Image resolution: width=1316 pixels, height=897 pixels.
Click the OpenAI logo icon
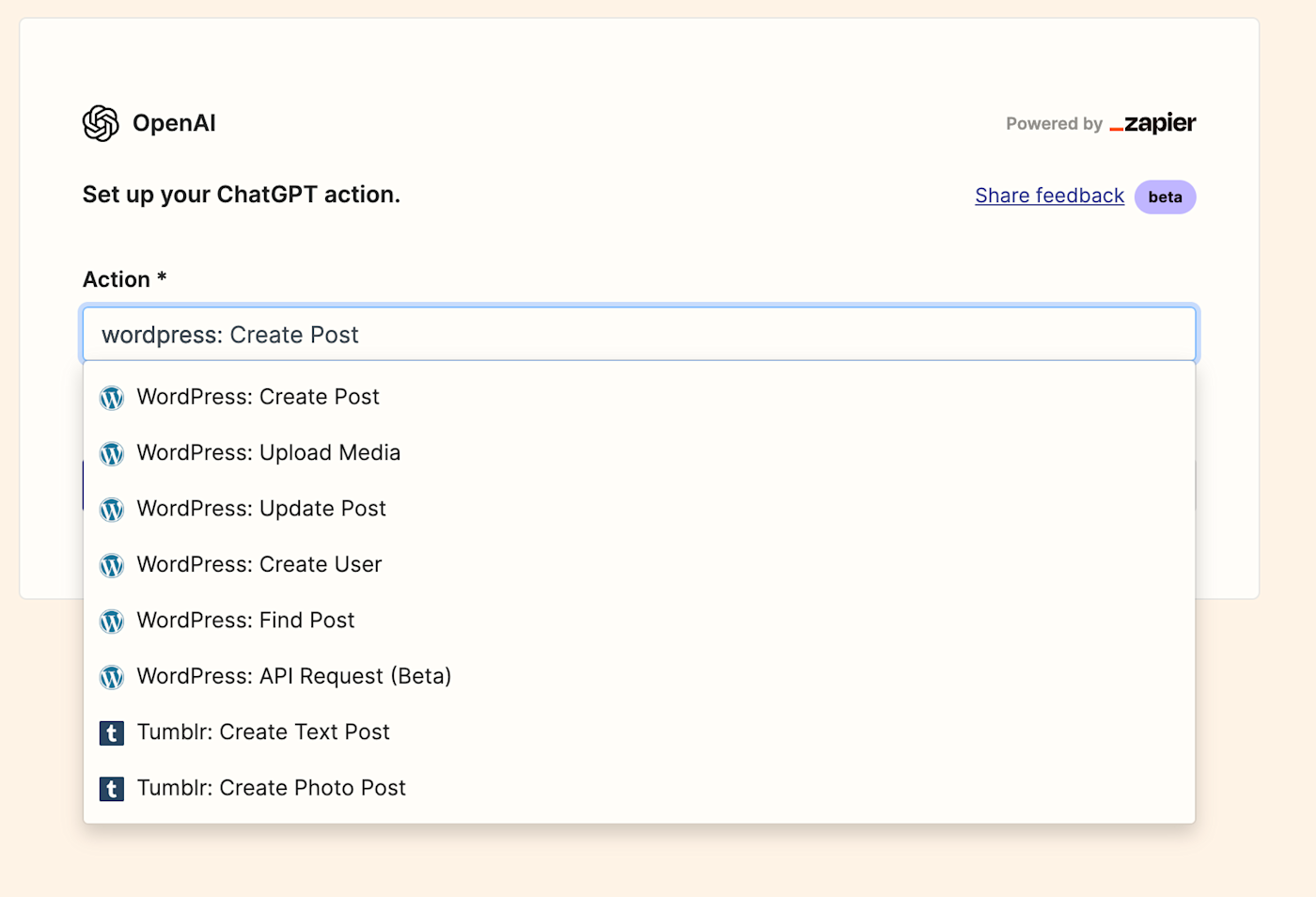[x=101, y=123]
